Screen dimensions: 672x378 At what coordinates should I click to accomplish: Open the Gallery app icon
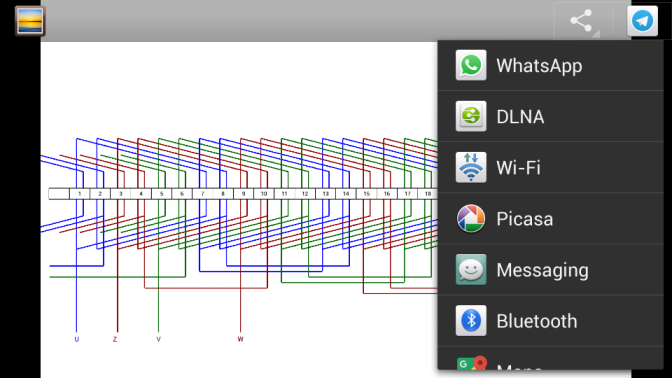(x=30, y=21)
